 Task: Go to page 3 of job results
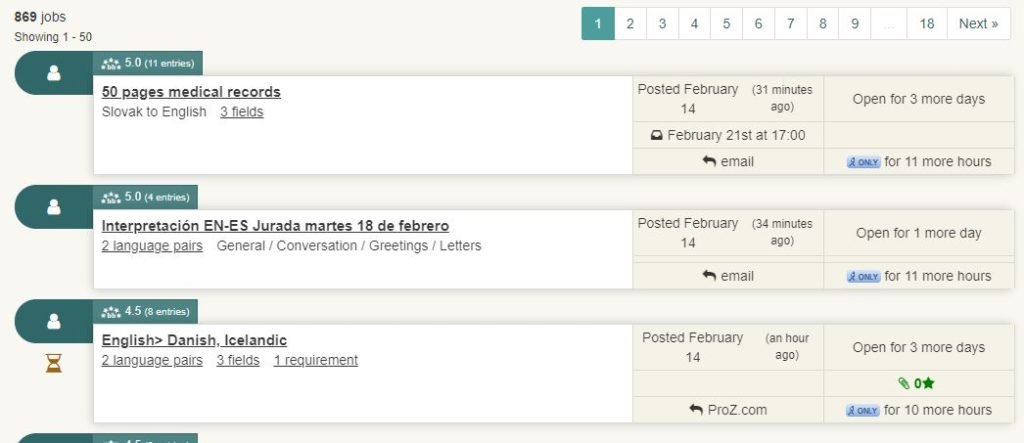tap(662, 24)
